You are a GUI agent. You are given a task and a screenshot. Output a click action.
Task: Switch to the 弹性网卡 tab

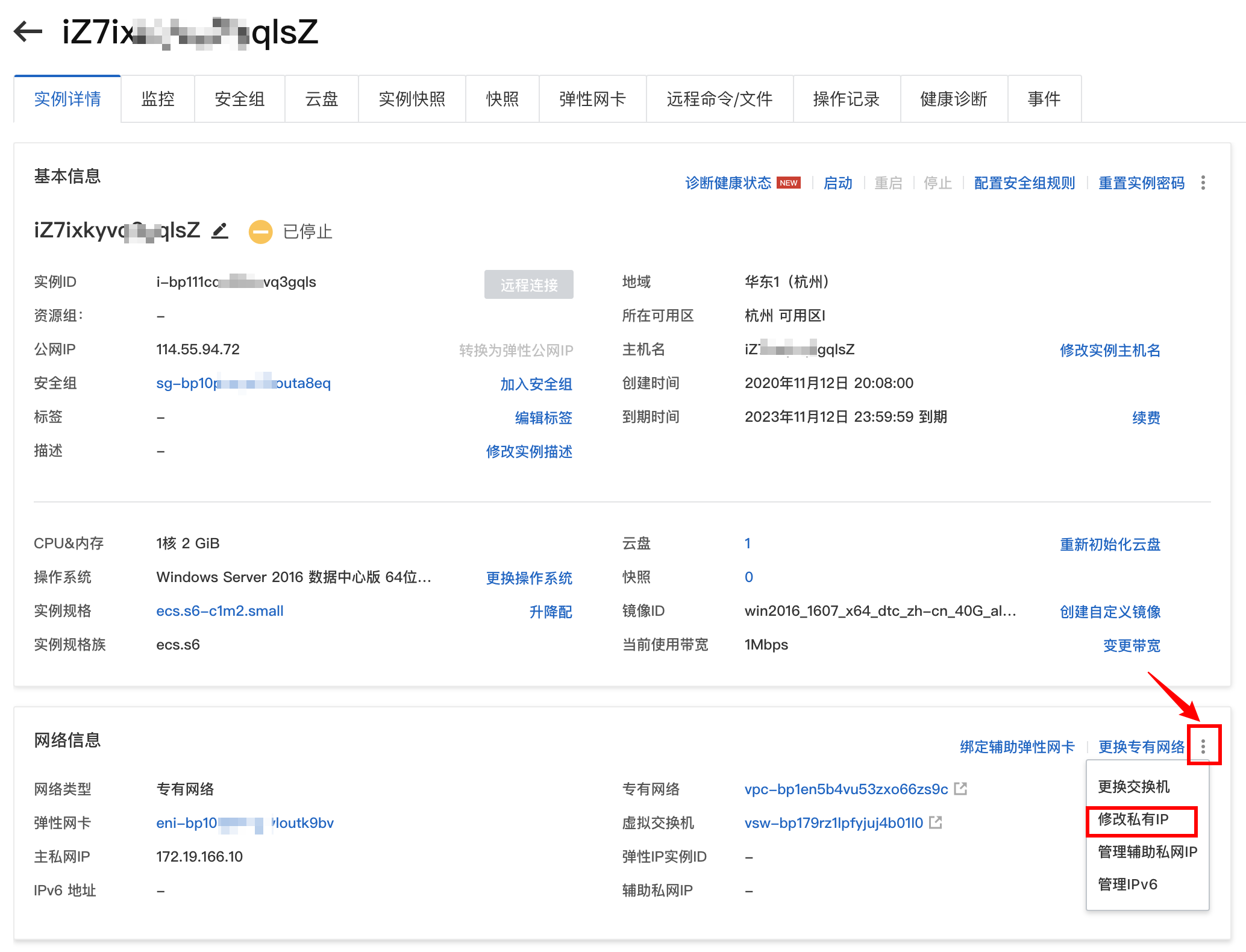593,99
